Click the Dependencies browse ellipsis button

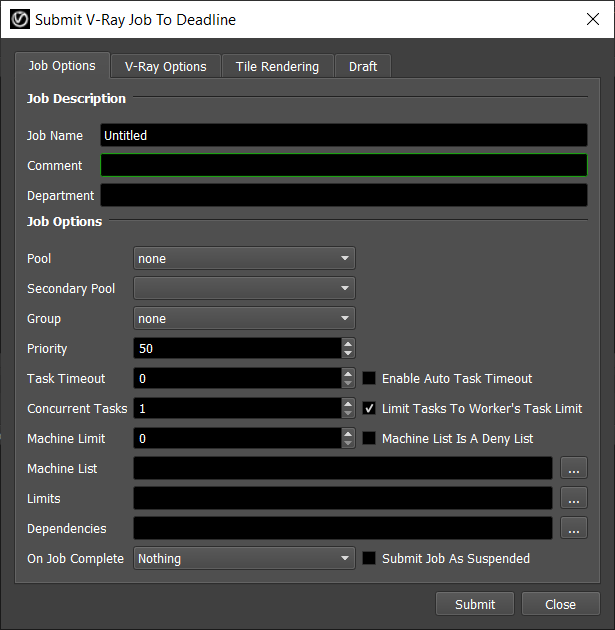[573, 528]
